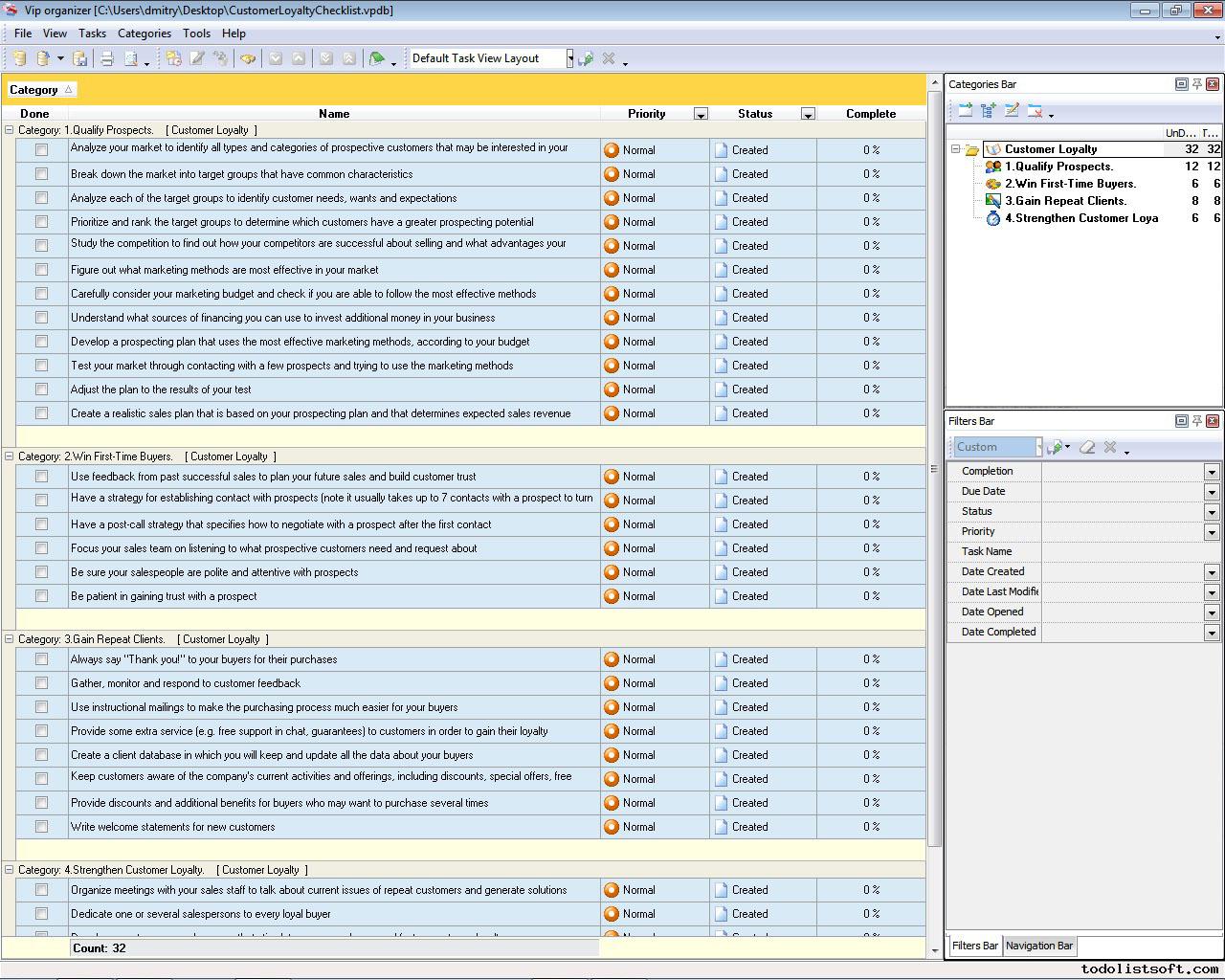The width and height of the screenshot is (1225, 980).
Task: Check Done box for 'Break down the market' task
Action: point(41,174)
